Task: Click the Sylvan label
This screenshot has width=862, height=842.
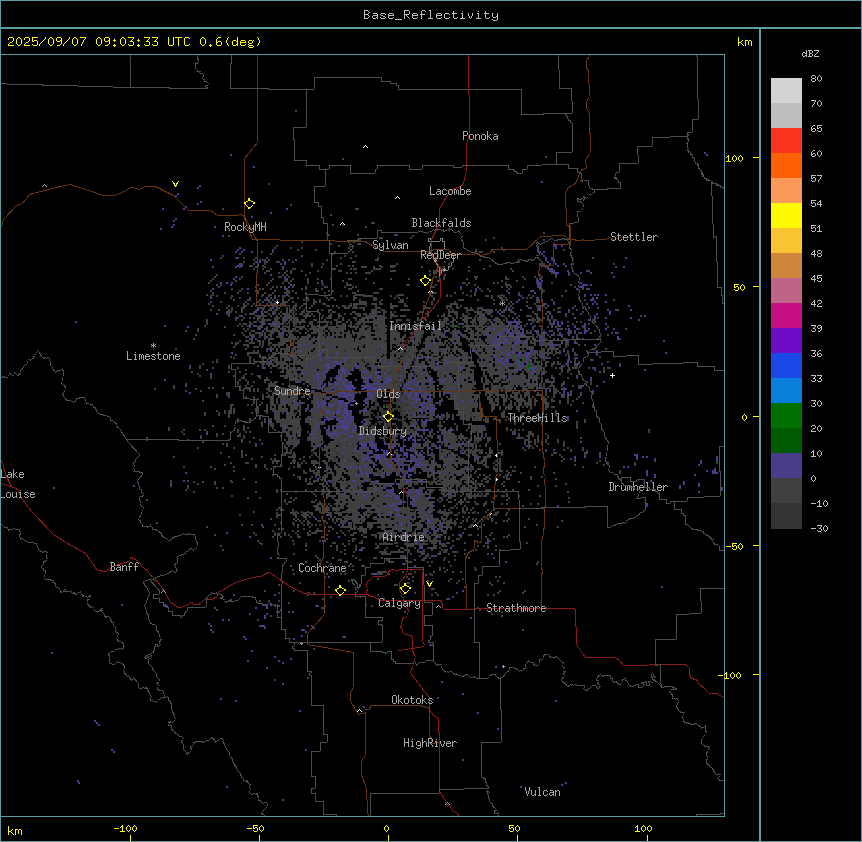Action: tap(390, 245)
